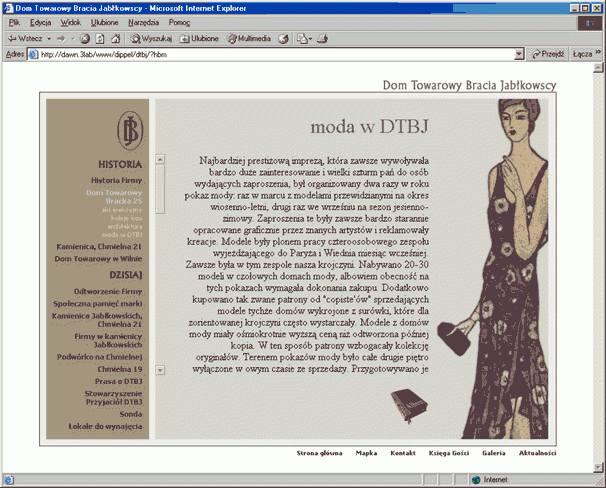This screenshot has height=488, width=606.
Task: Click the DTBJ monogram logo
Action: (x=128, y=130)
